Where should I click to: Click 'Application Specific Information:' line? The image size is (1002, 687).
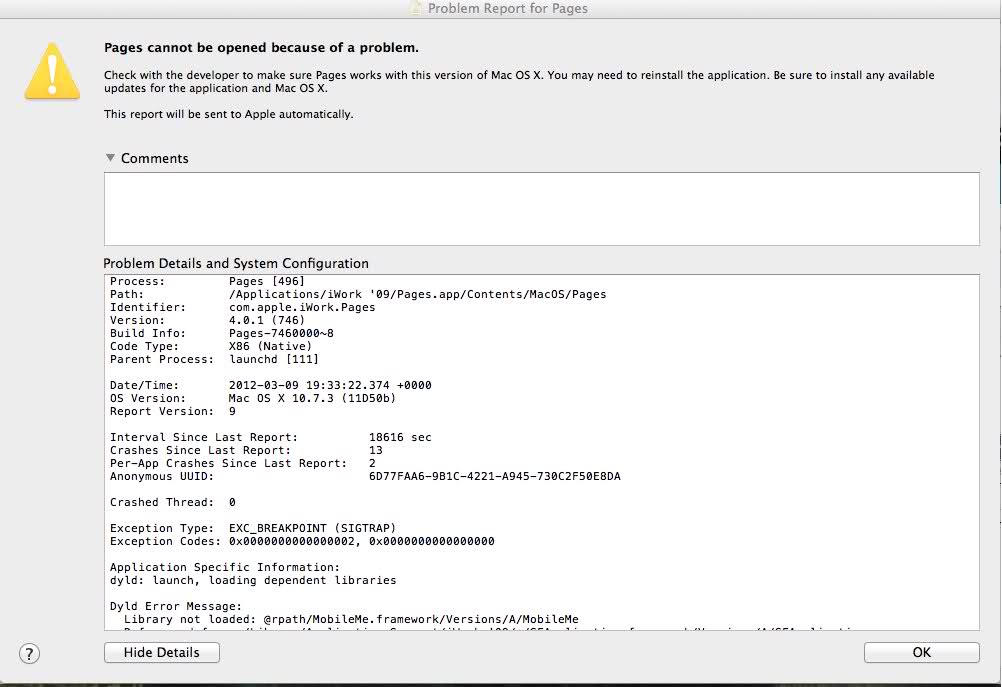click(x=225, y=567)
